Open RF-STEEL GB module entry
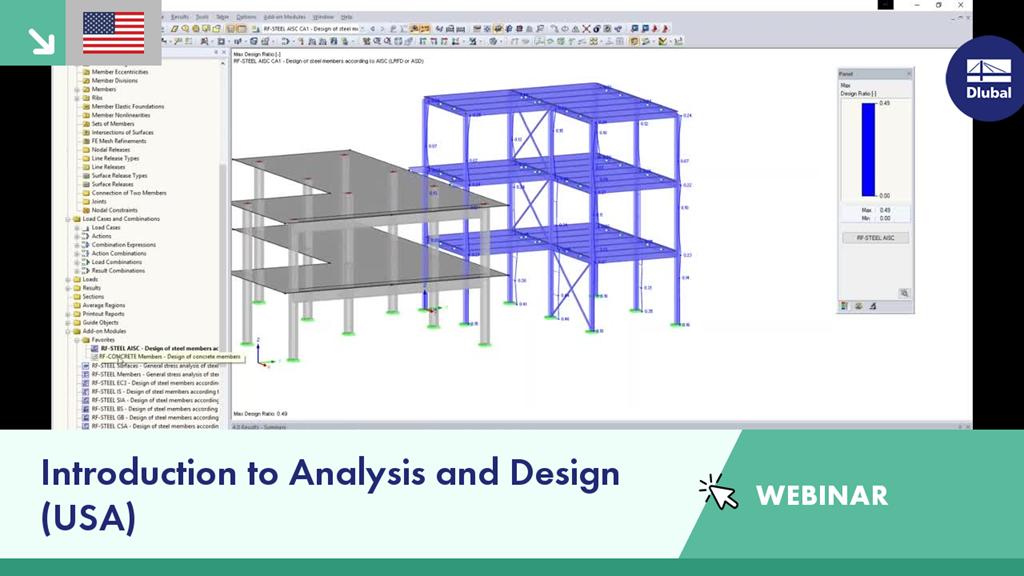 155,418
